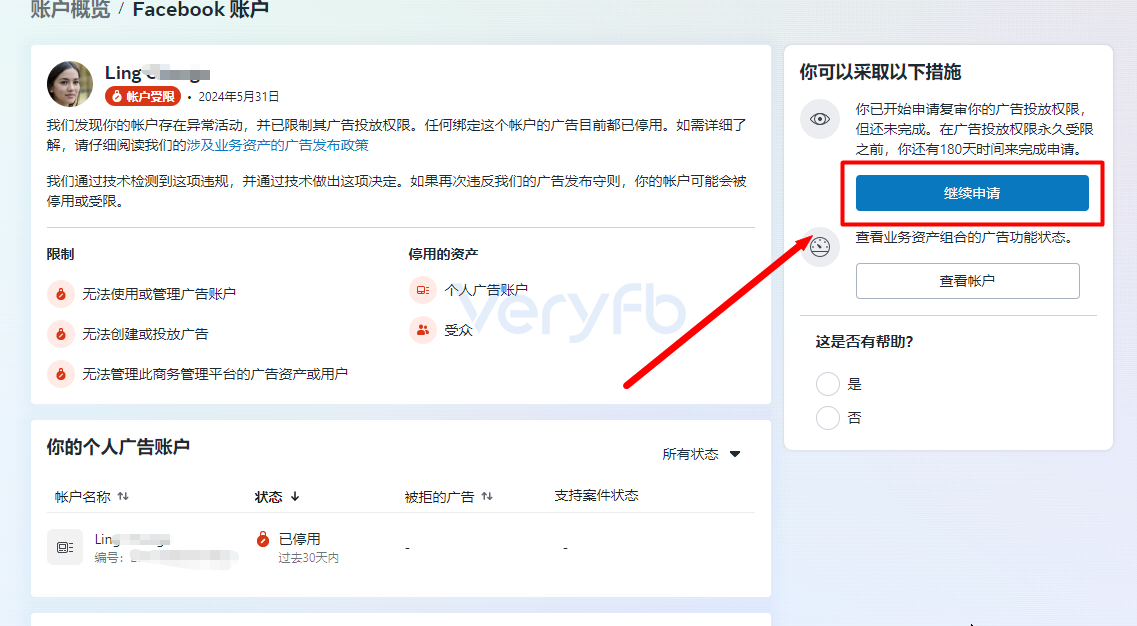Click the 查看帐户 button
This screenshot has width=1137, height=626.
coord(967,281)
